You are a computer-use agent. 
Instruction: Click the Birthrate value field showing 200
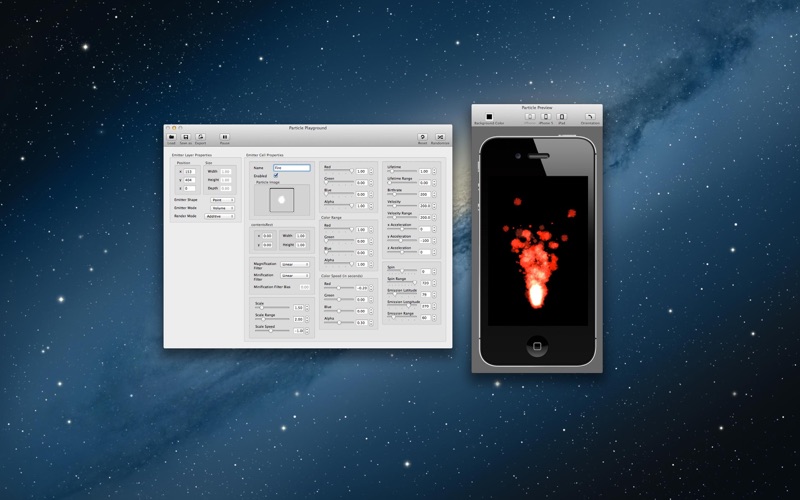[x=424, y=194]
